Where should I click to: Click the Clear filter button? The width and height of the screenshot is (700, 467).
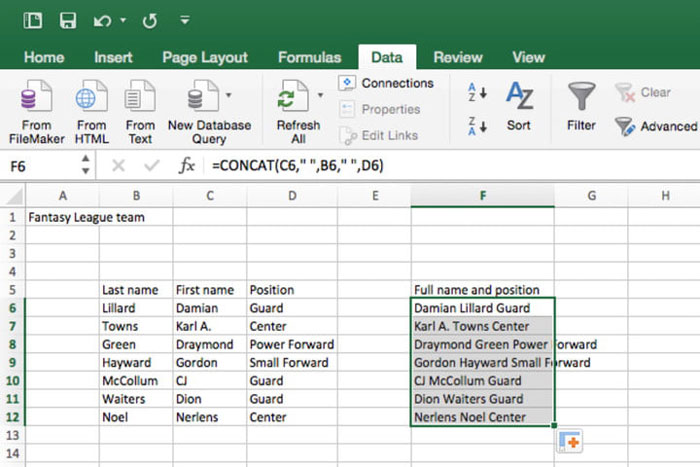(x=643, y=92)
